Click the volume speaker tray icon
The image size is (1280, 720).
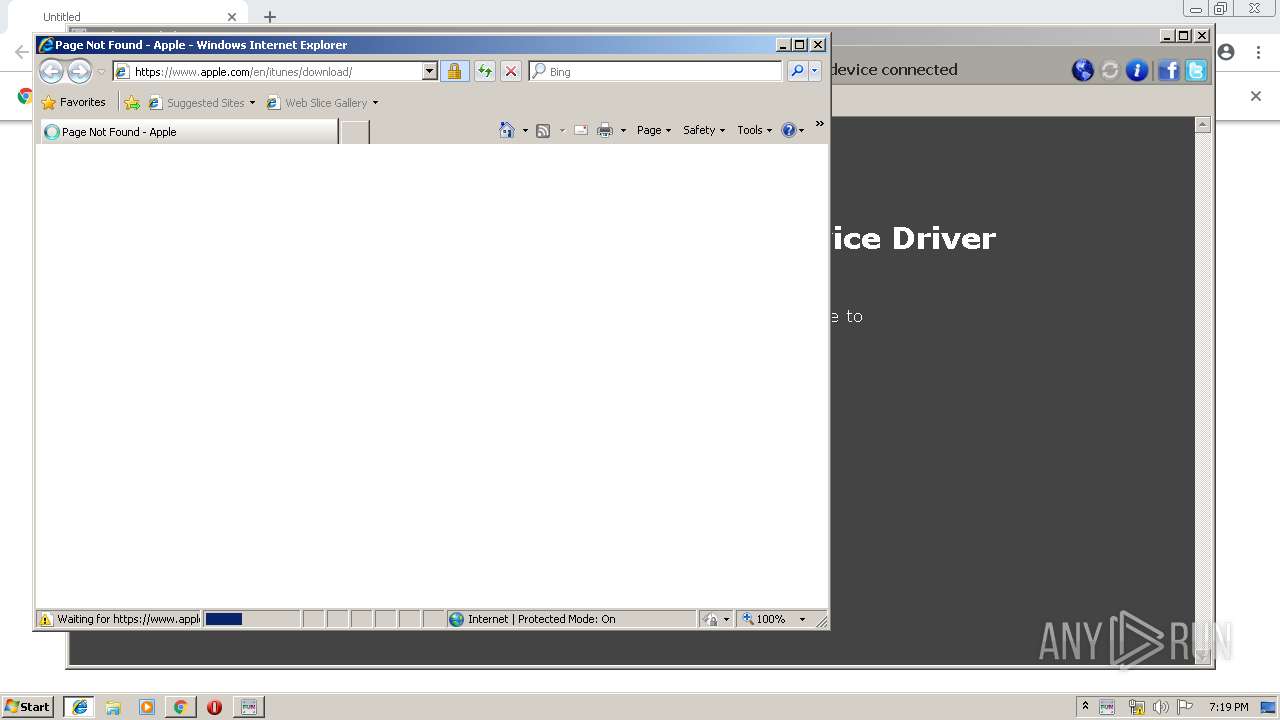[1161, 707]
